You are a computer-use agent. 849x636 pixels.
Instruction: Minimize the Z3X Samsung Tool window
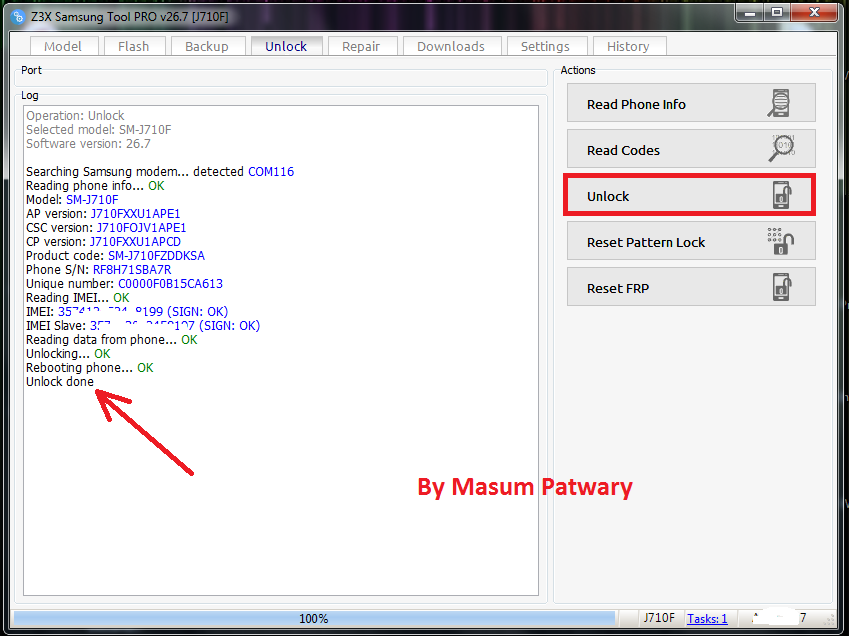pyautogui.click(x=750, y=13)
